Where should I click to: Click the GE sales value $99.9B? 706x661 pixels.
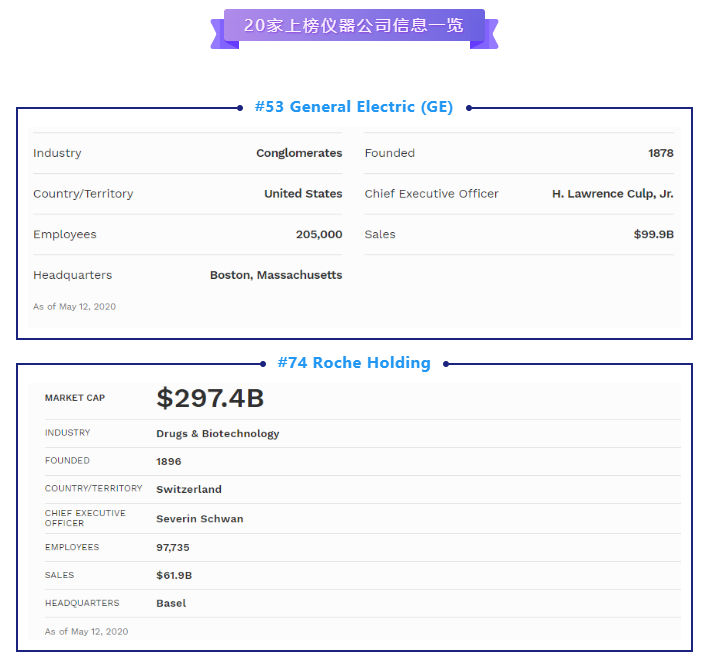tap(654, 234)
